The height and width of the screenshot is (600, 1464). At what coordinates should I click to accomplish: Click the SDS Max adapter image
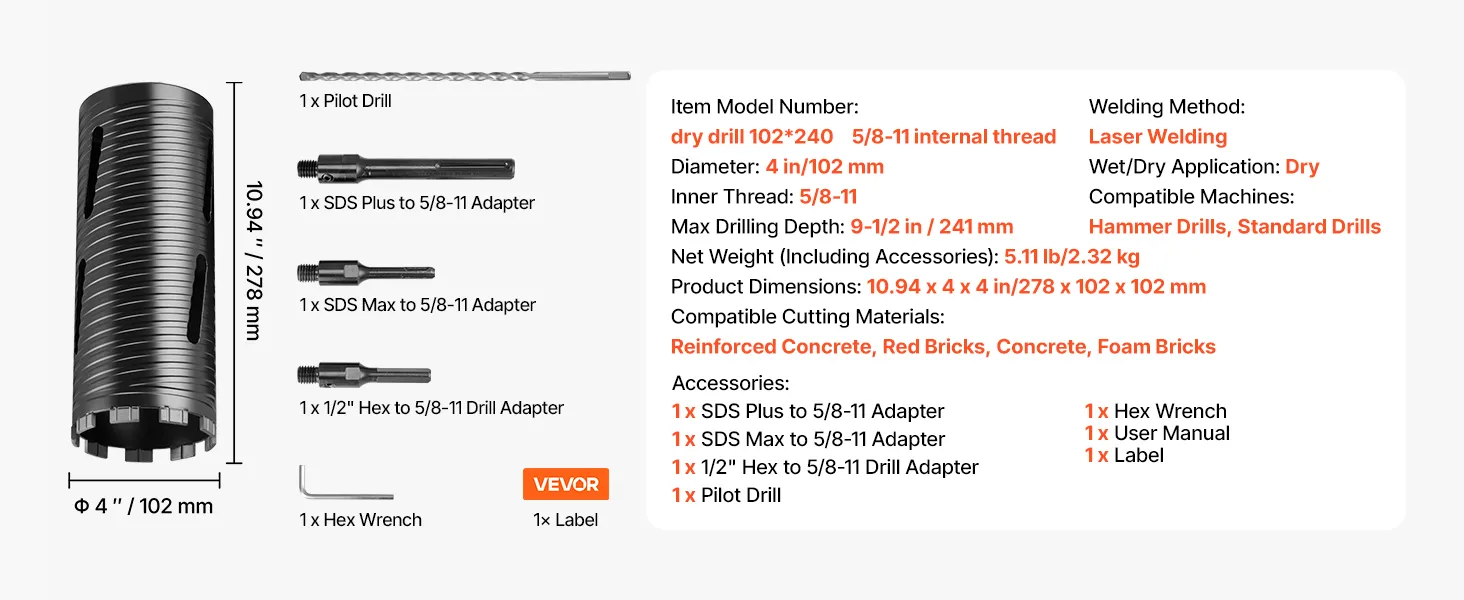coord(366,272)
